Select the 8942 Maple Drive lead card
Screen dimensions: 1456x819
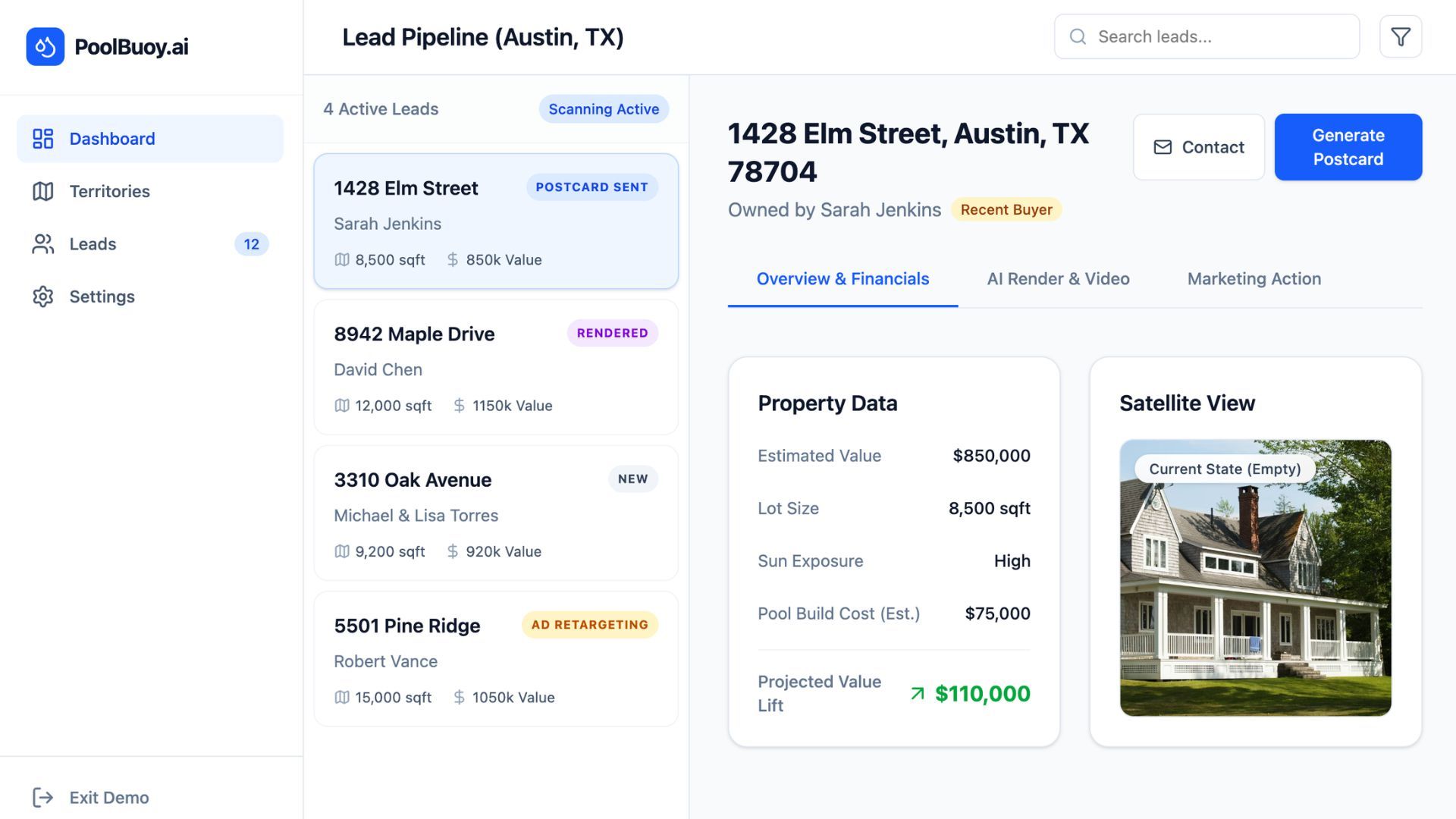[x=496, y=368]
